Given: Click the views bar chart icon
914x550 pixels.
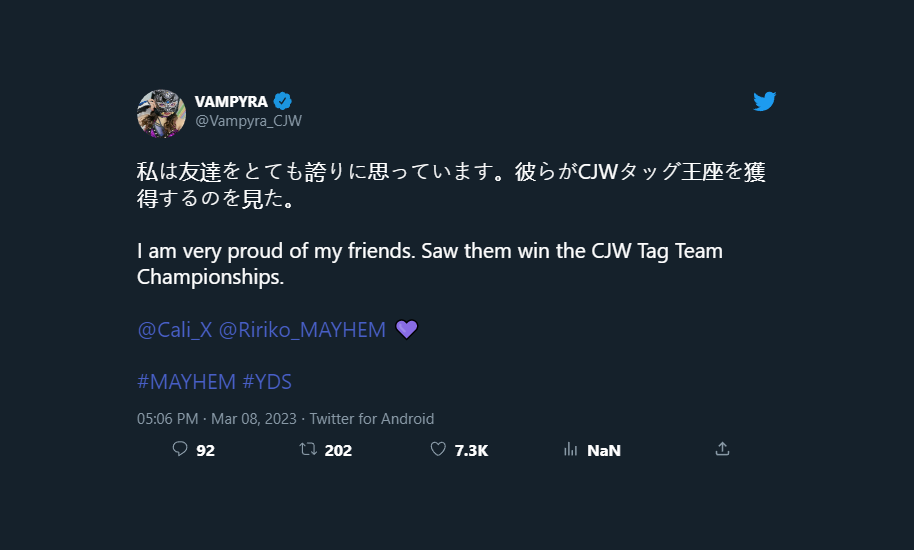Looking at the screenshot, I should click(571, 450).
